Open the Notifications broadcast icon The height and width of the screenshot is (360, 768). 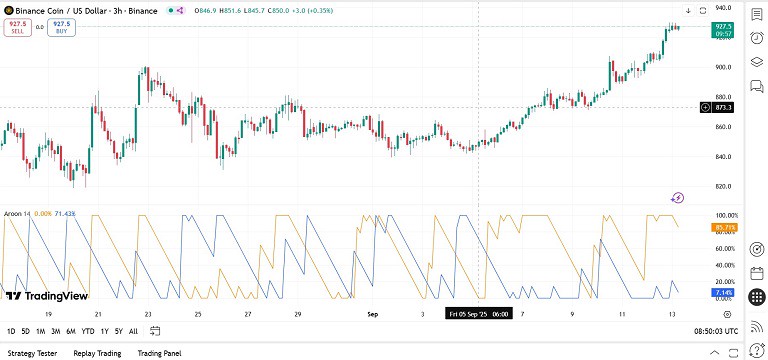pos(757,326)
